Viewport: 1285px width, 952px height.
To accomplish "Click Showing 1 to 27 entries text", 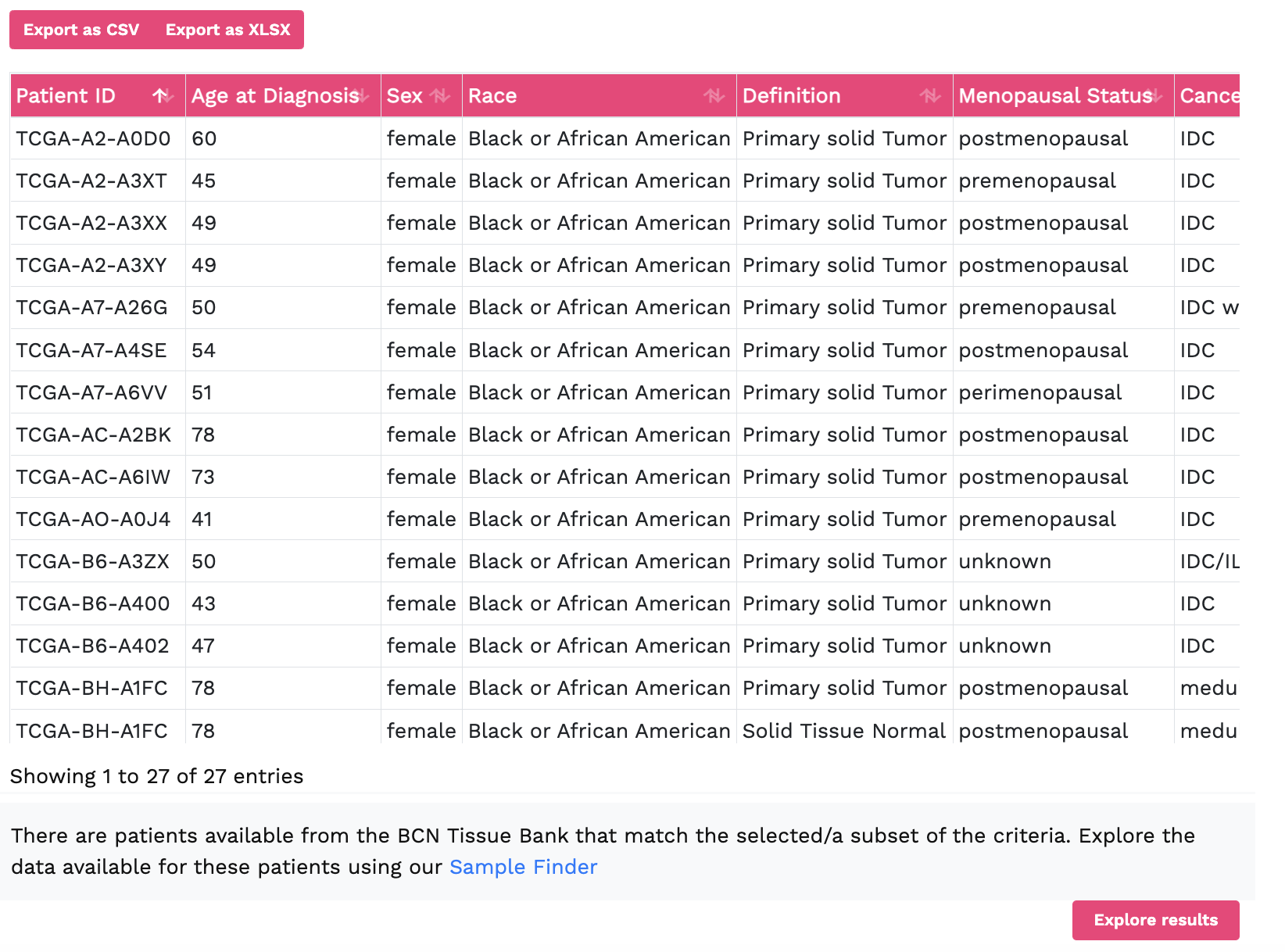I will click(x=157, y=776).
